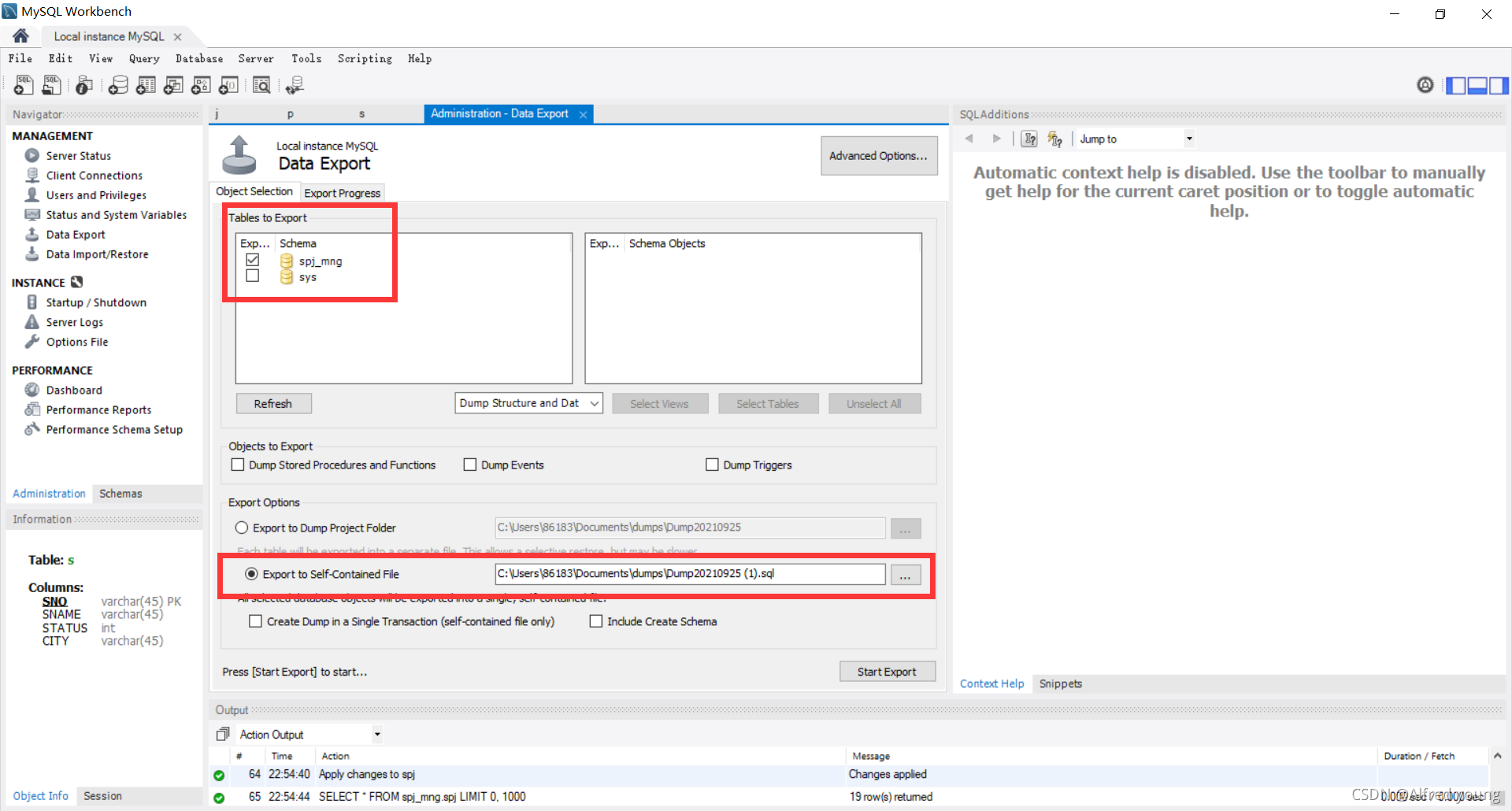The image size is (1512, 811).
Task: Open Server Status in Management
Action: pyautogui.click(x=78, y=156)
